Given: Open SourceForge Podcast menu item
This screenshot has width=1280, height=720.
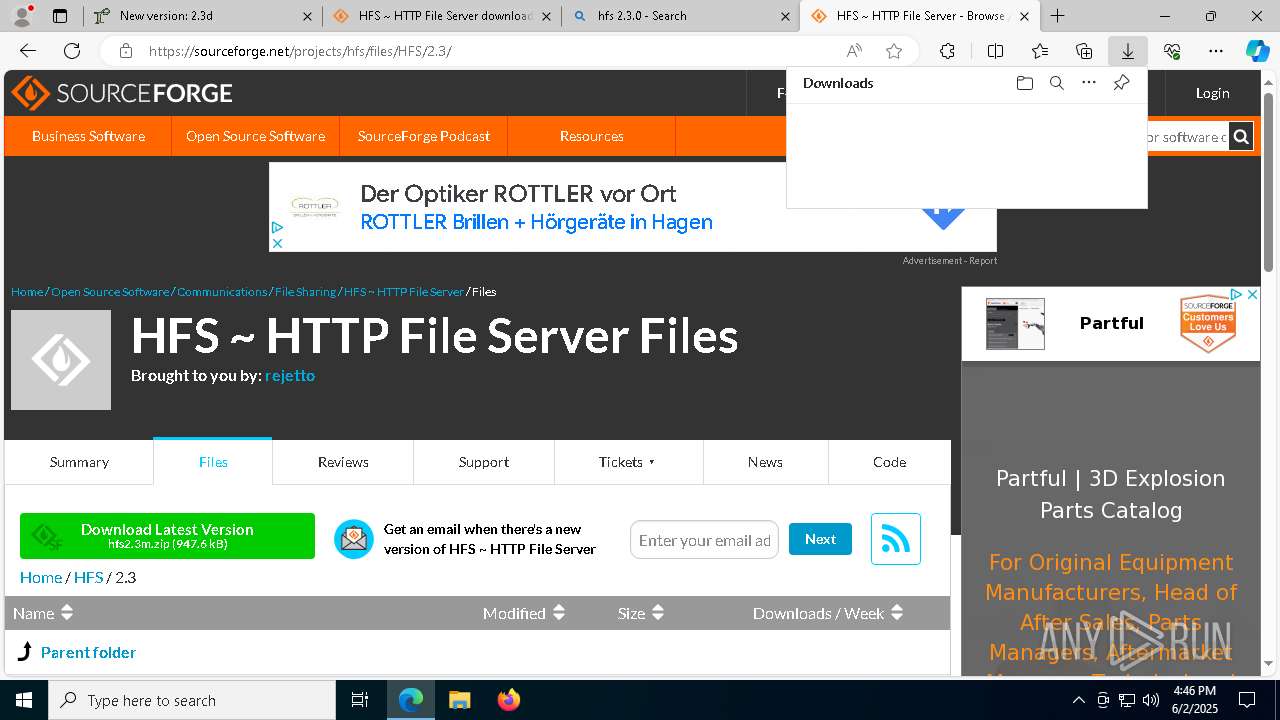Looking at the screenshot, I should pos(424,136).
